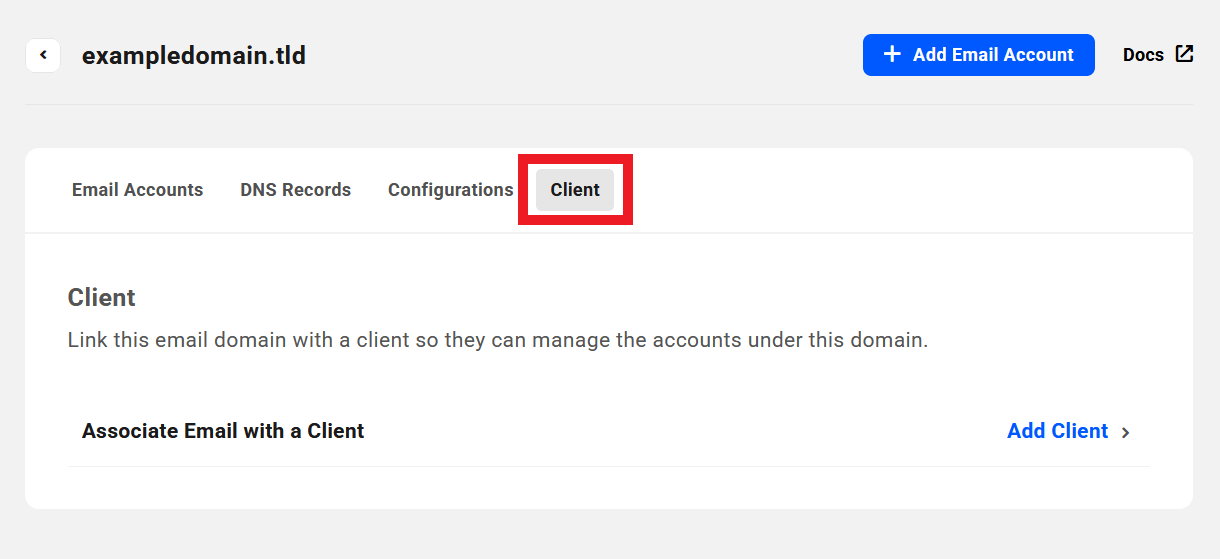This screenshot has height=559, width=1220.
Task: Click the external-link icon next to Docs
Action: [1184, 54]
